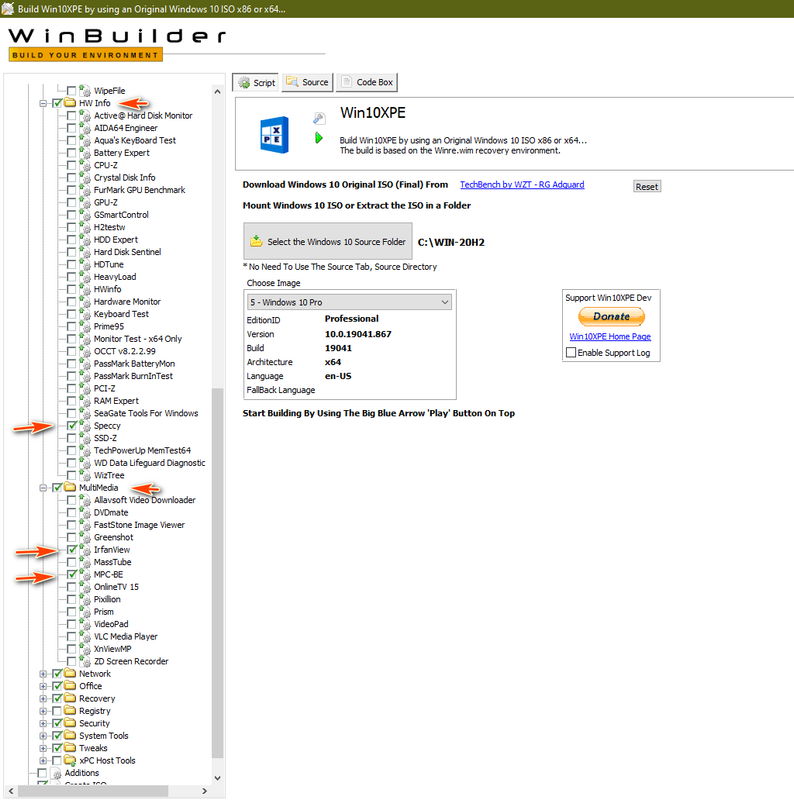Click the script gear icon beside Speccy

coord(85,426)
